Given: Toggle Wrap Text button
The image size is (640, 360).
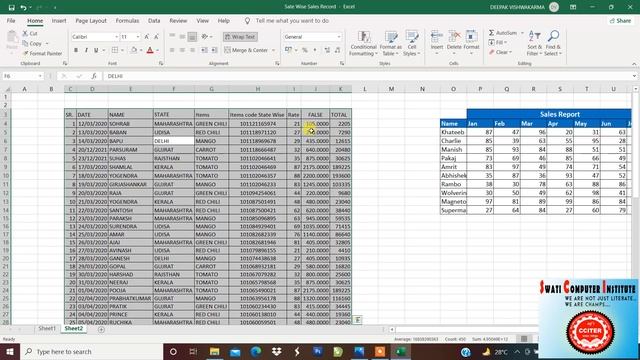Looking at the screenshot, I should (x=240, y=37).
